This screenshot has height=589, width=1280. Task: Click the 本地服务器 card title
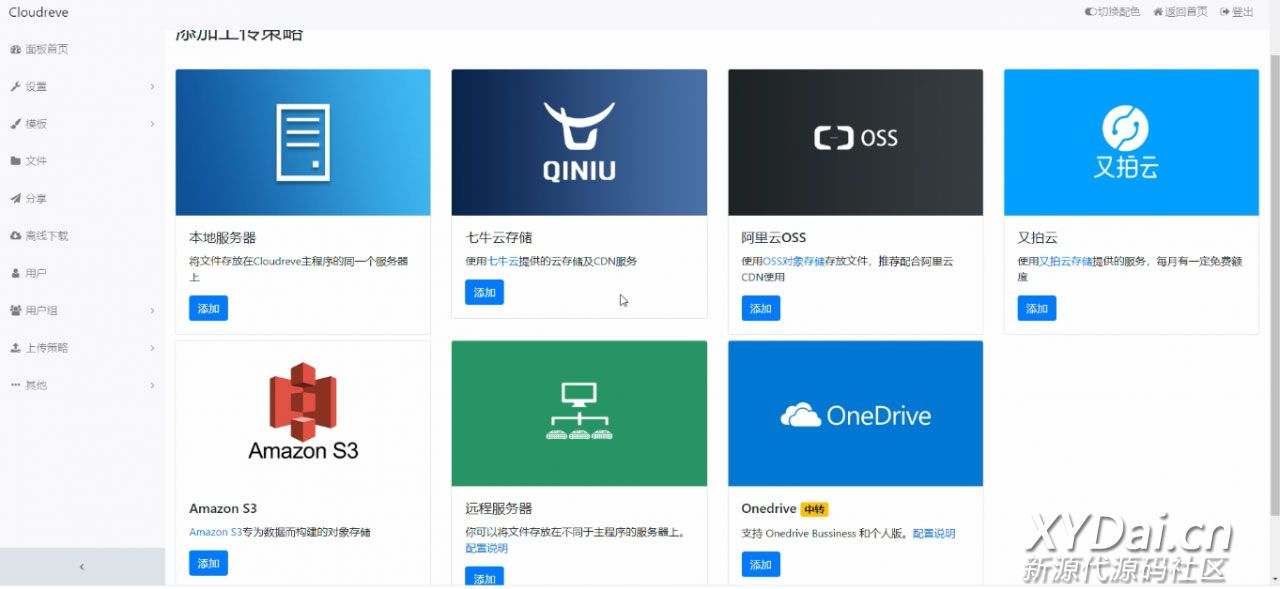(222, 238)
